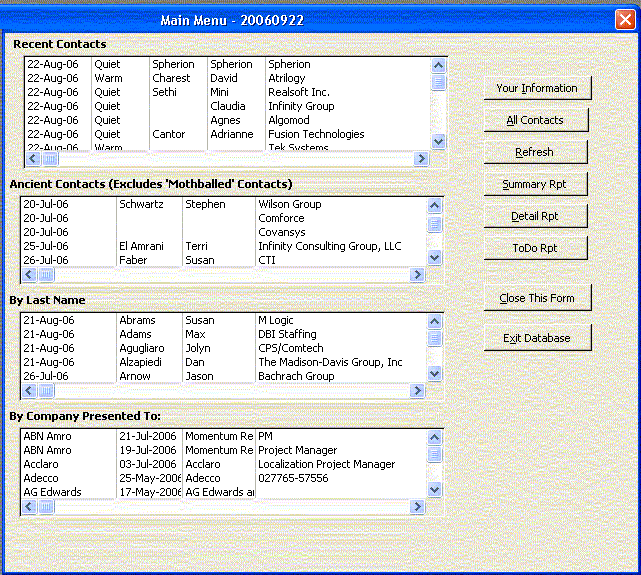The width and height of the screenshot is (641, 575).
Task: Click By Company horizontal scroll-left arrow
Action: coord(29,507)
